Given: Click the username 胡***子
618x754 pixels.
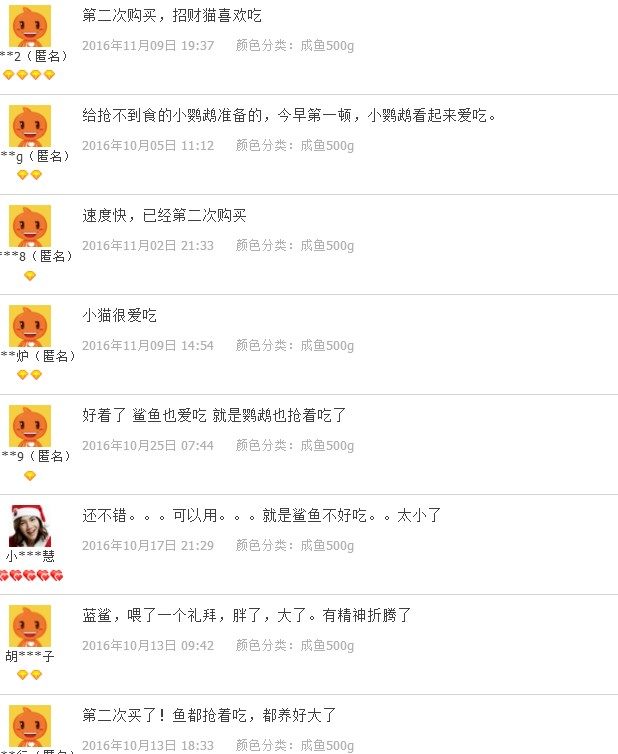Looking at the screenshot, I should coord(30,656).
